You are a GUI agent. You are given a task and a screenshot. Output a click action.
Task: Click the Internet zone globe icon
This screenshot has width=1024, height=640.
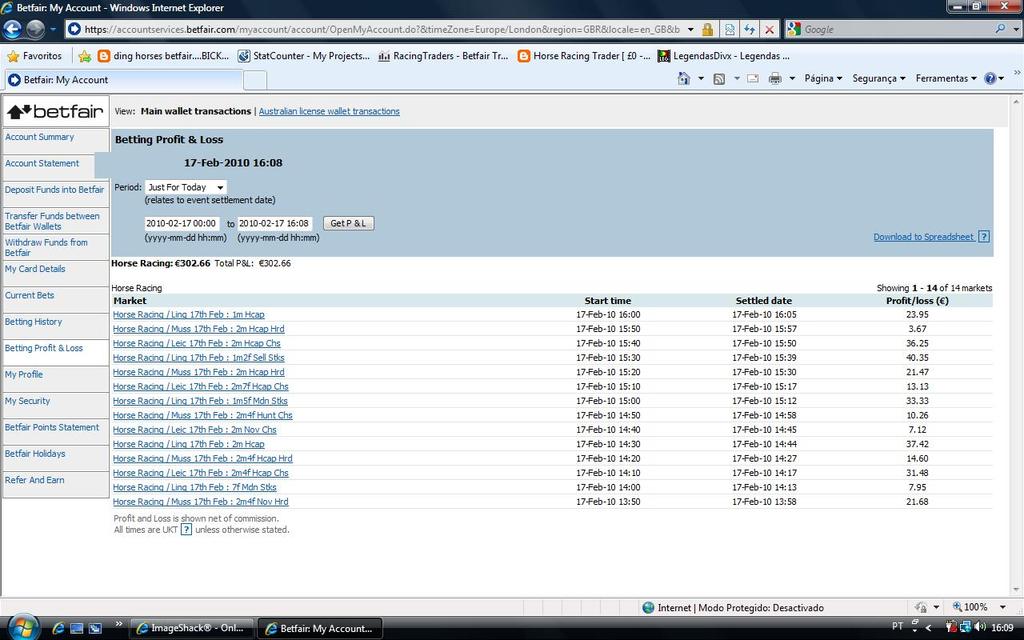pyautogui.click(x=648, y=607)
